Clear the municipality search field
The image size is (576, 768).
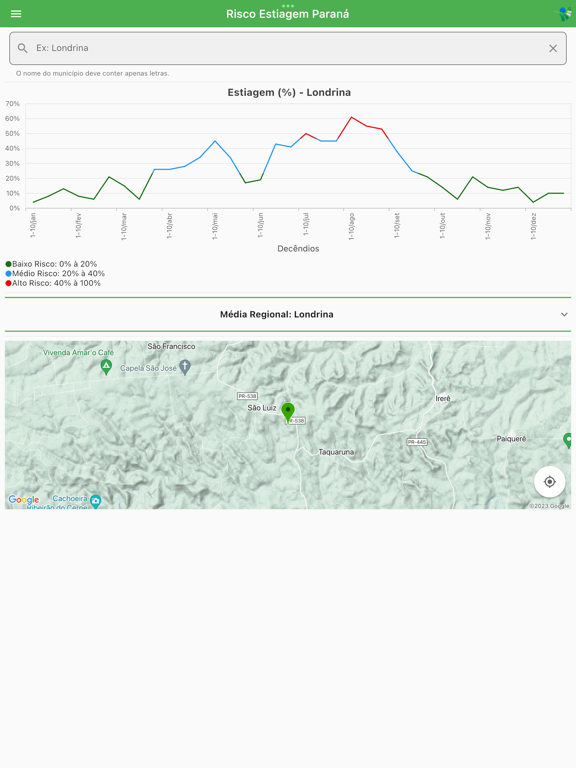(553, 48)
